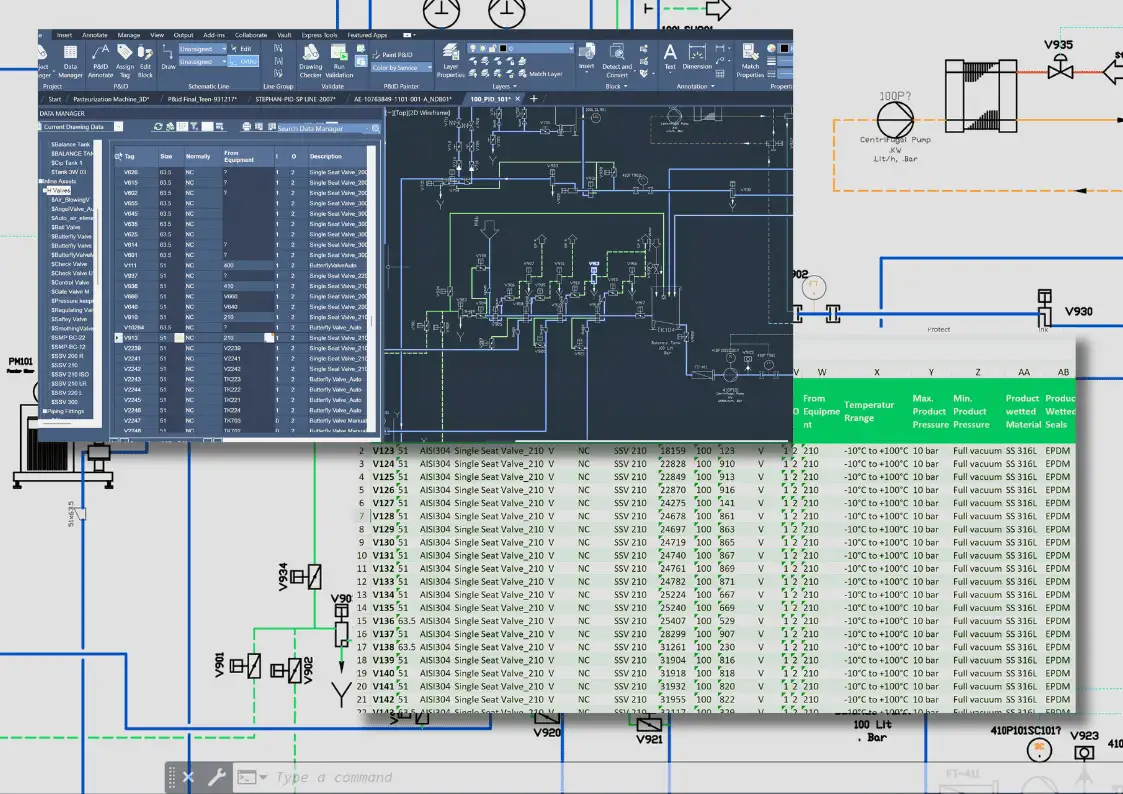Expand the Annotation panel title dropdown
This screenshot has height=794, width=1123.
695,87
